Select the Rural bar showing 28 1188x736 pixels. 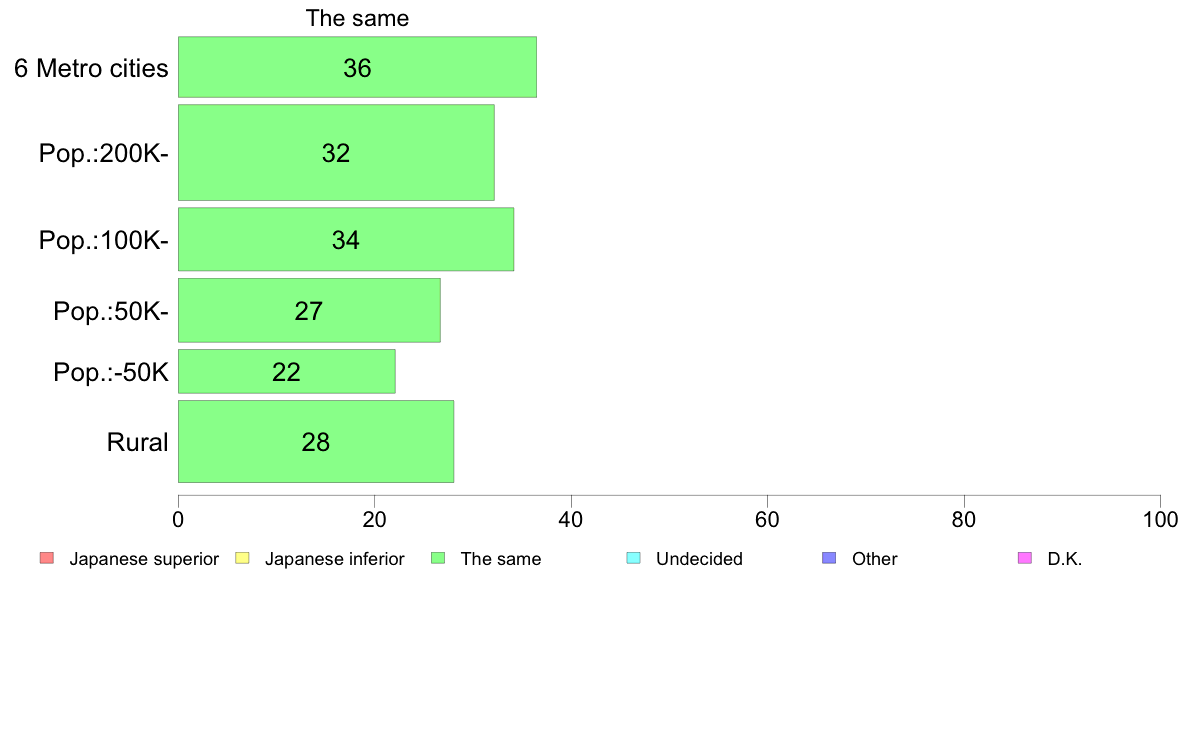coord(316,441)
